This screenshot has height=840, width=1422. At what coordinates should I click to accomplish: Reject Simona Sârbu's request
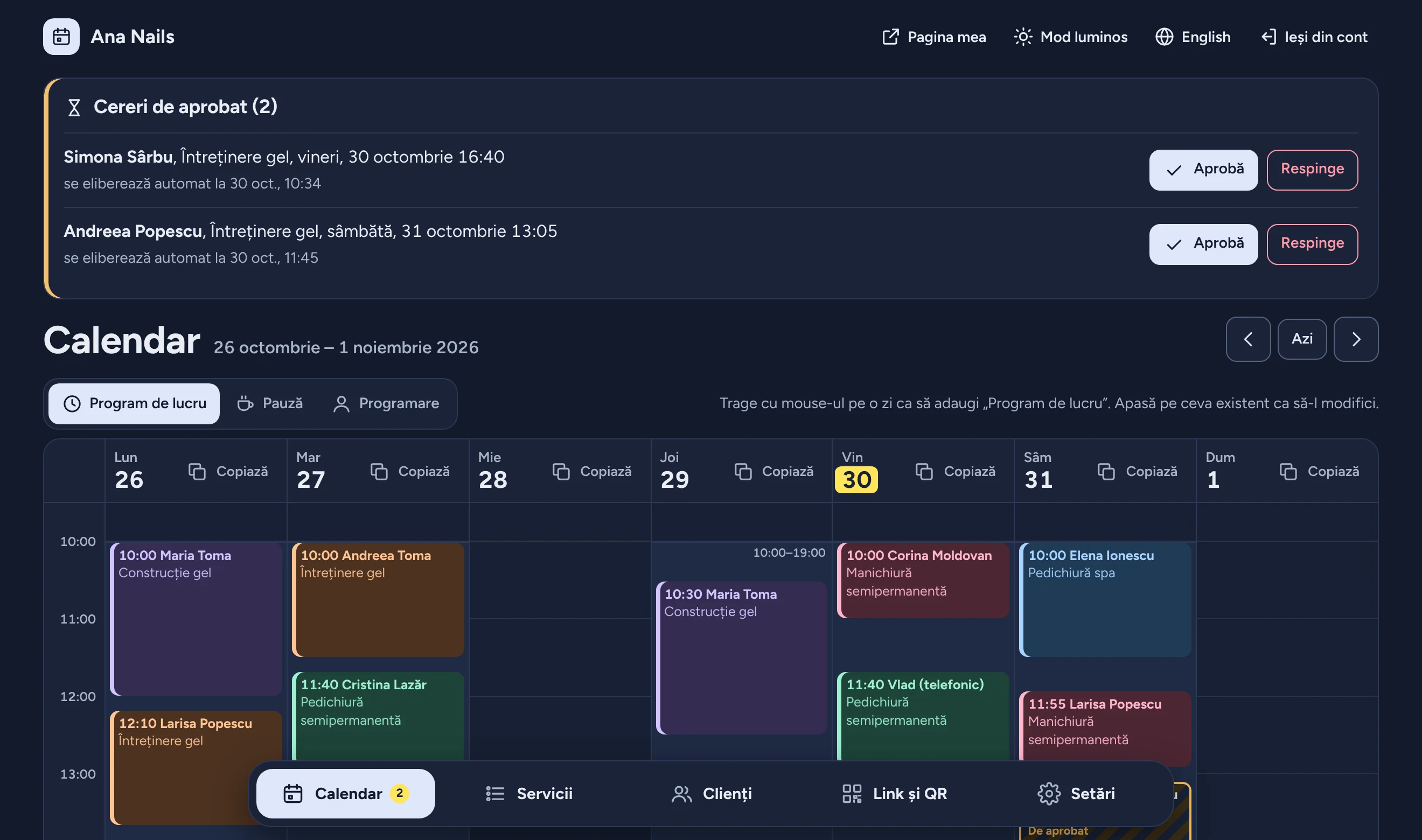pyautogui.click(x=1312, y=170)
